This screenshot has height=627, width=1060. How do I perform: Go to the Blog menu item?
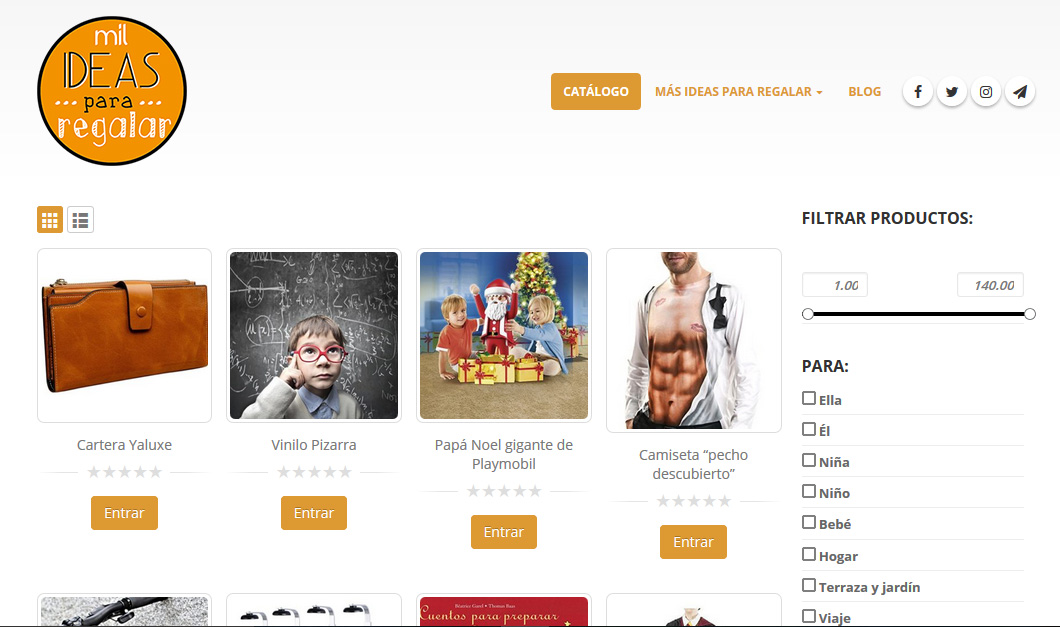pyautogui.click(x=865, y=91)
